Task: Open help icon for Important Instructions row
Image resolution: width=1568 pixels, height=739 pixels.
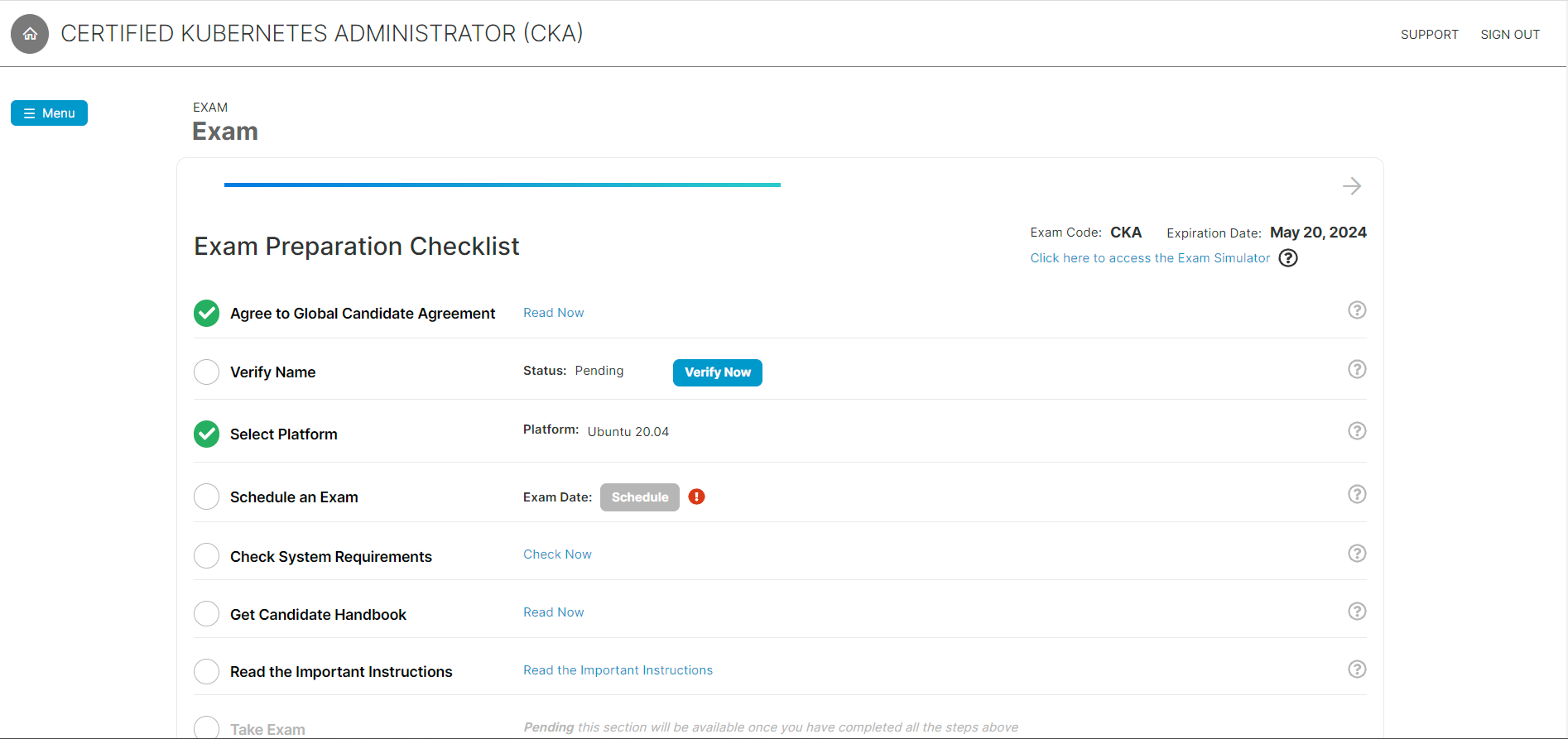Action: coord(1357,669)
